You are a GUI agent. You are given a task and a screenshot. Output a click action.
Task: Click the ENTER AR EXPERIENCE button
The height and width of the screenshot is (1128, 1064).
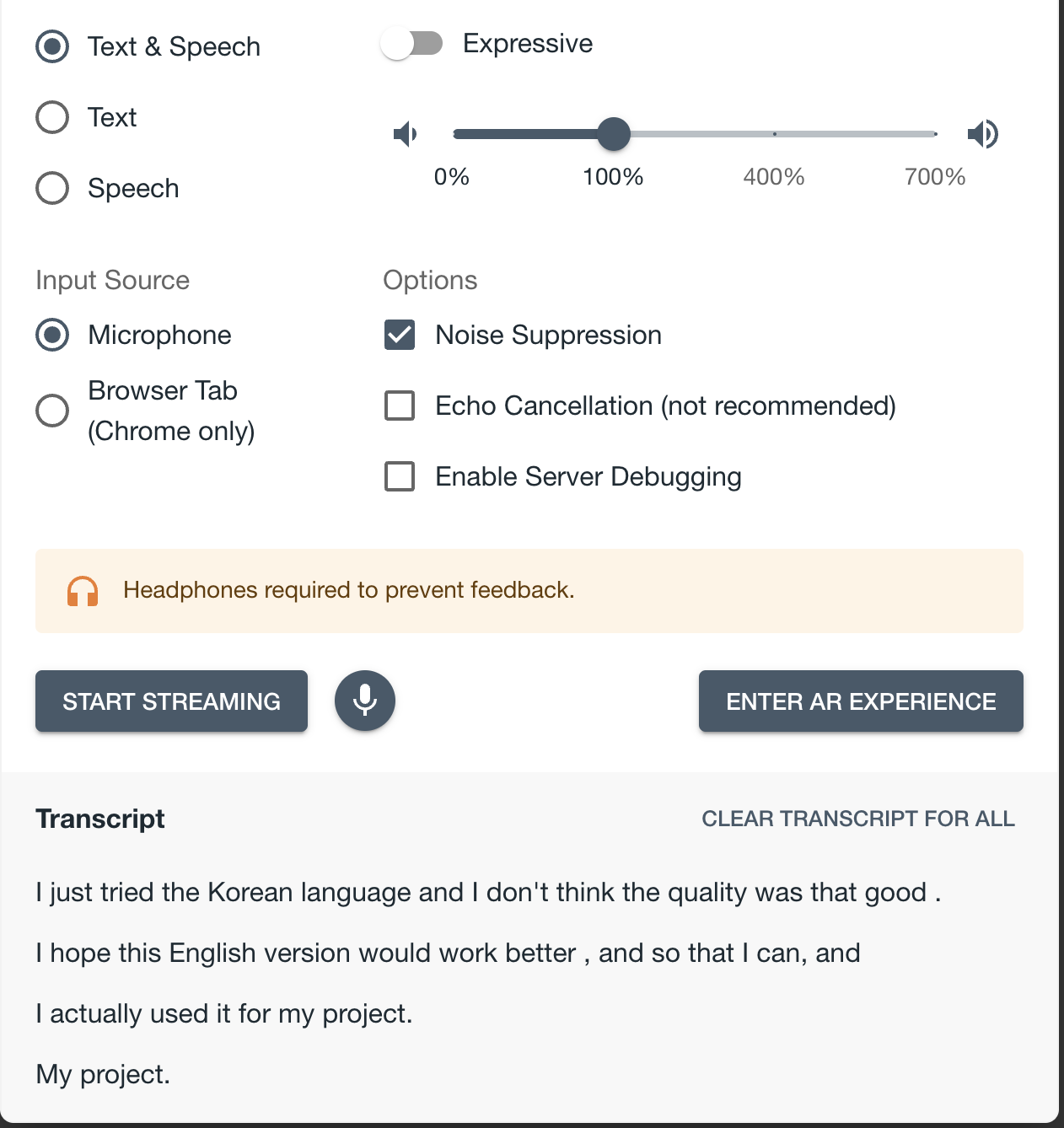point(860,701)
